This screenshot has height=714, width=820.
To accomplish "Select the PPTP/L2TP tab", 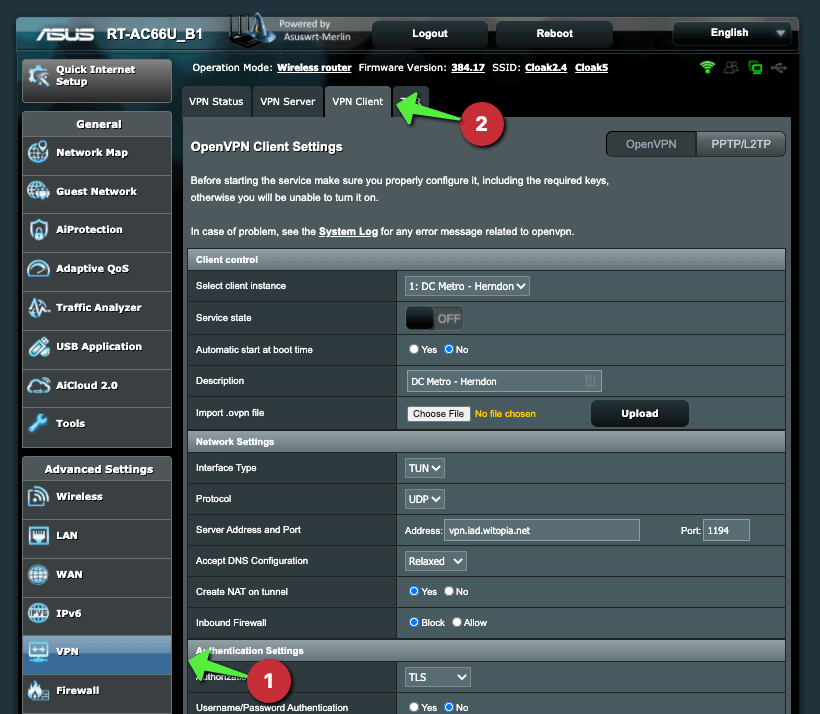I will 740,143.
